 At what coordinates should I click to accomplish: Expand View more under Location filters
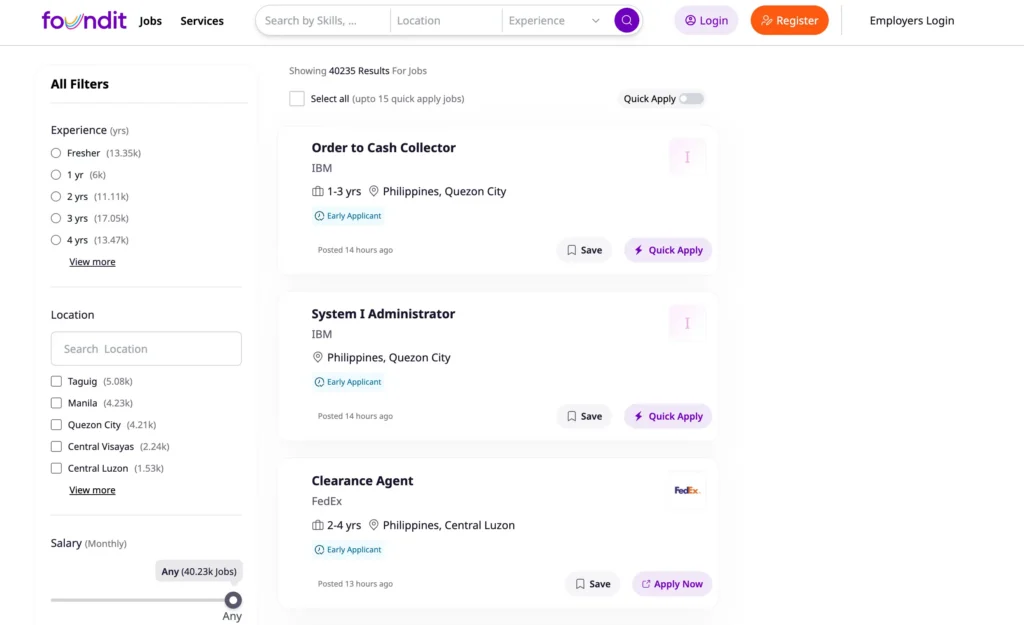pyautogui.click(x=92, y=490)
